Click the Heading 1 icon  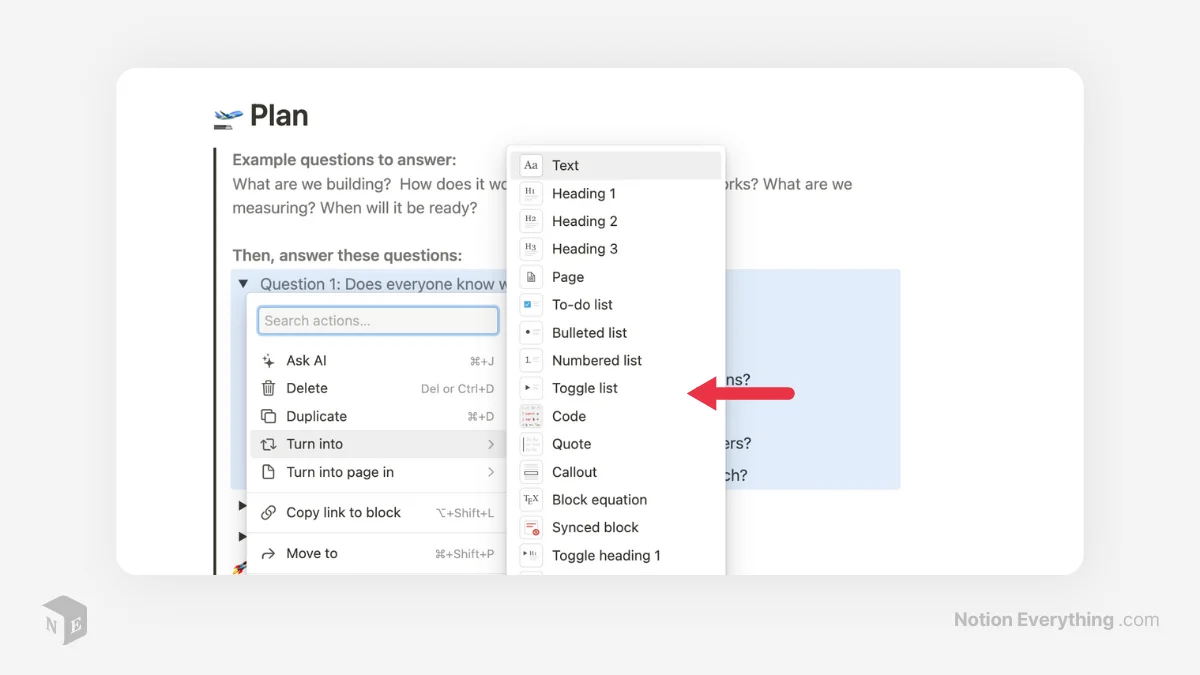click(530, 193)
